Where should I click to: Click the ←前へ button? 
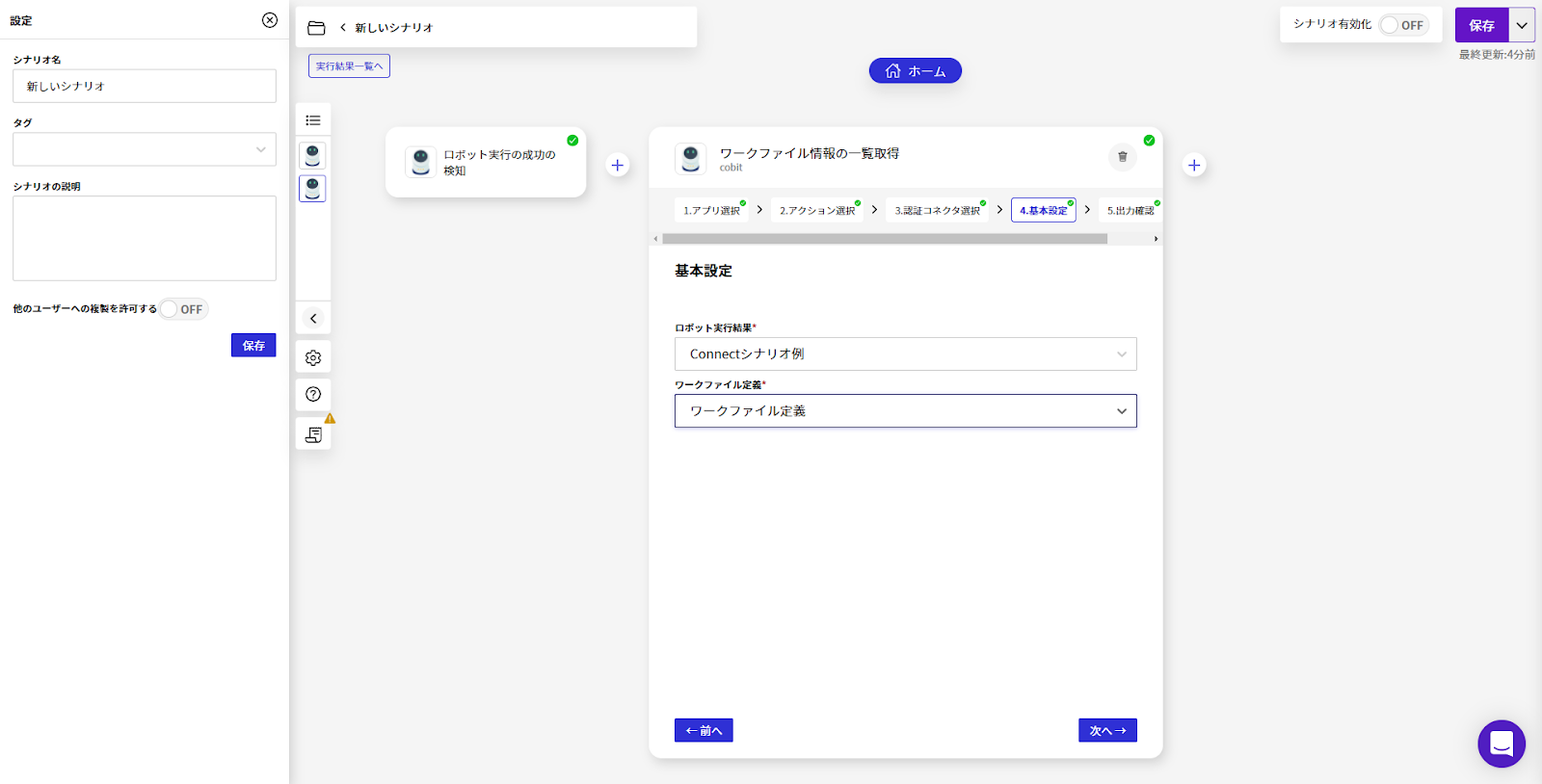tap(704, 730)
